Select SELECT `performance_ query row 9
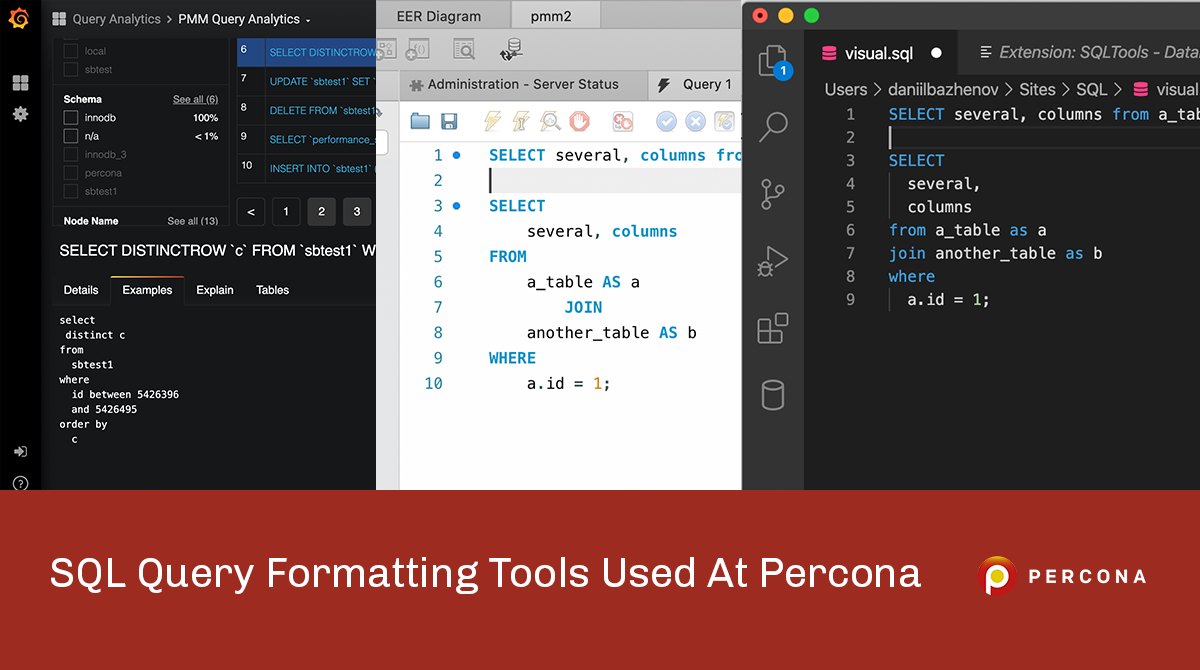This screenshot has height=670, width=1200. point(306,139)
